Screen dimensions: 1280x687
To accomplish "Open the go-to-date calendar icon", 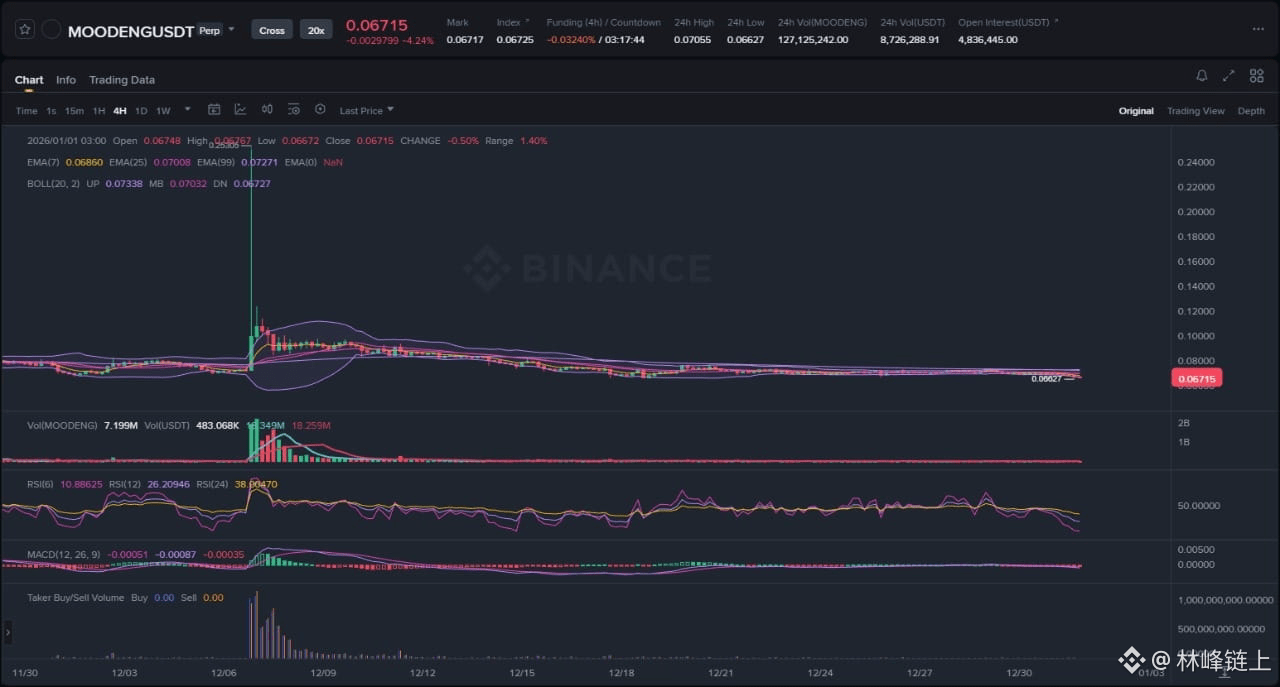I will pyautogui.click(x=214, y=110).
